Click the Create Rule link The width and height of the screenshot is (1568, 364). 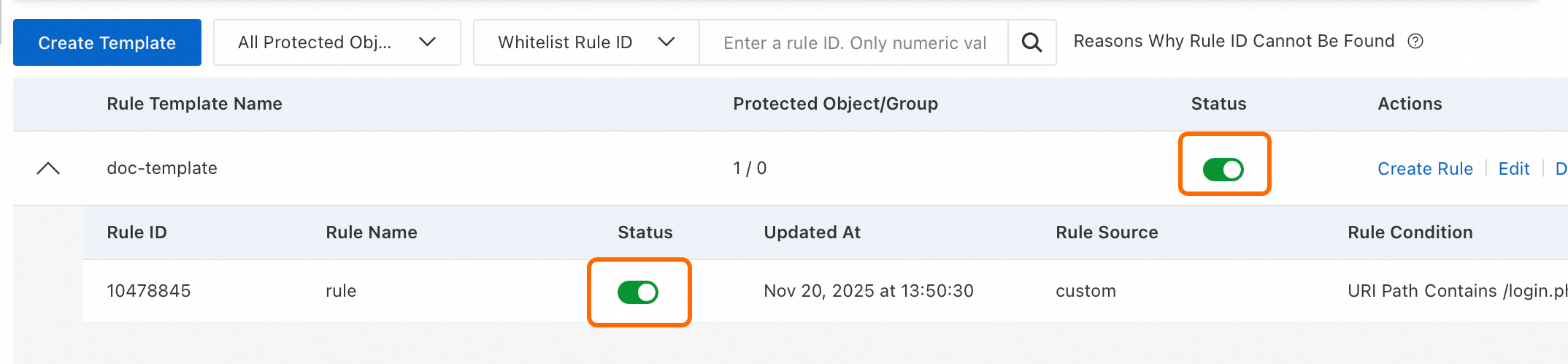[1425, 169]
